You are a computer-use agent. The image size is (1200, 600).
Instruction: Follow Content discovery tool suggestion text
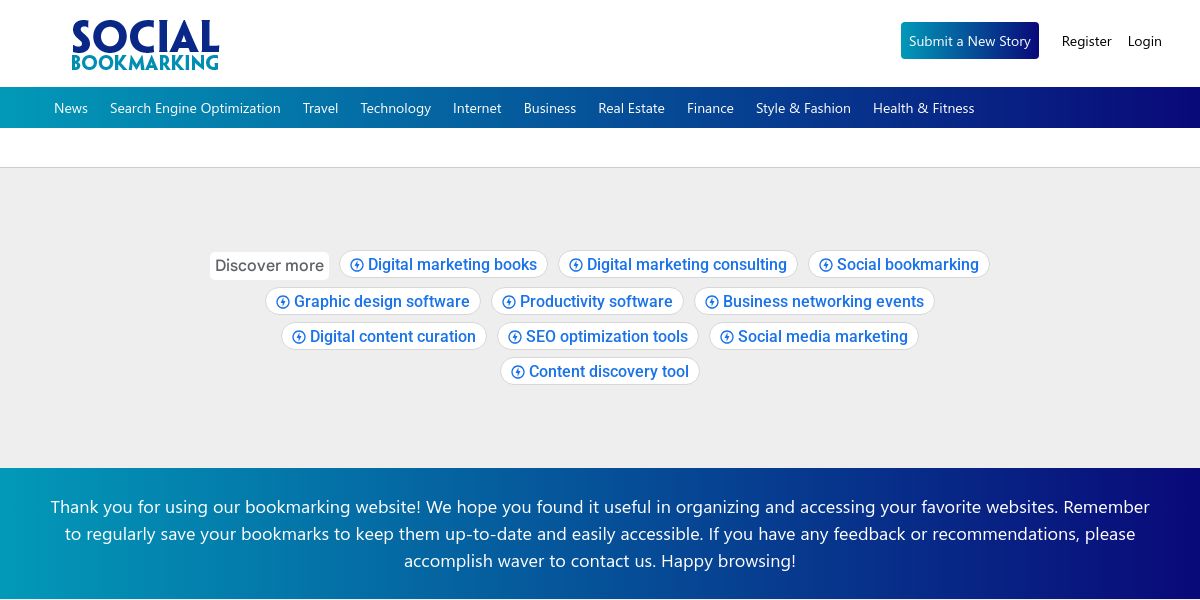[x=609, y=372]
